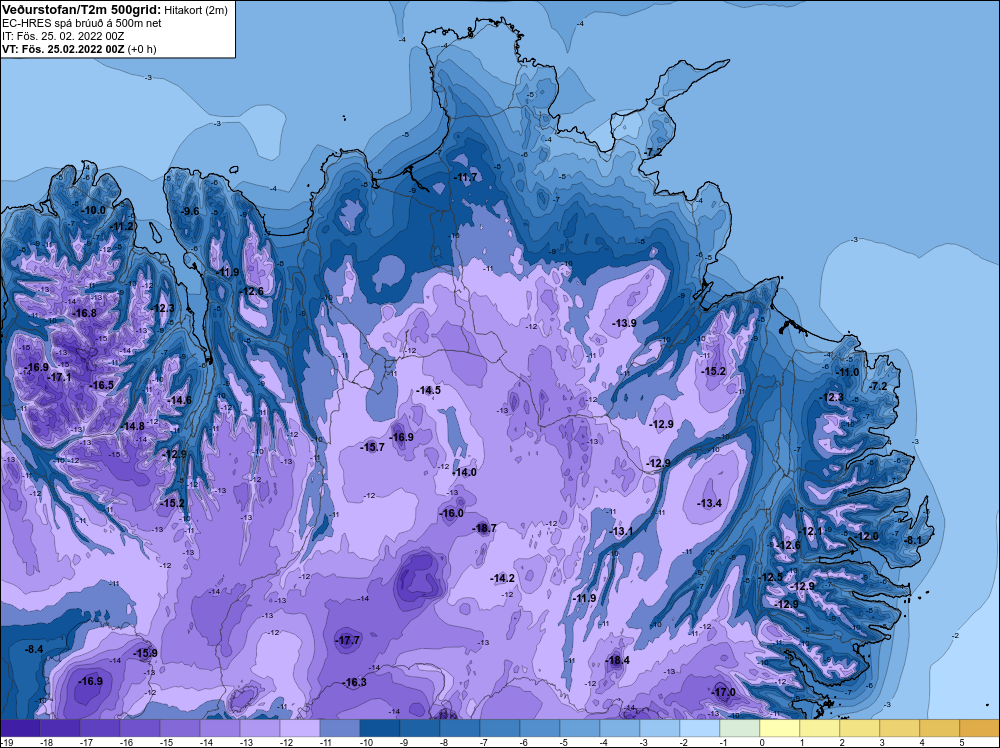Screen dimensions: 1000x748
Task: Select the -12.0 temperature value
Action: [x=867, y=536]
